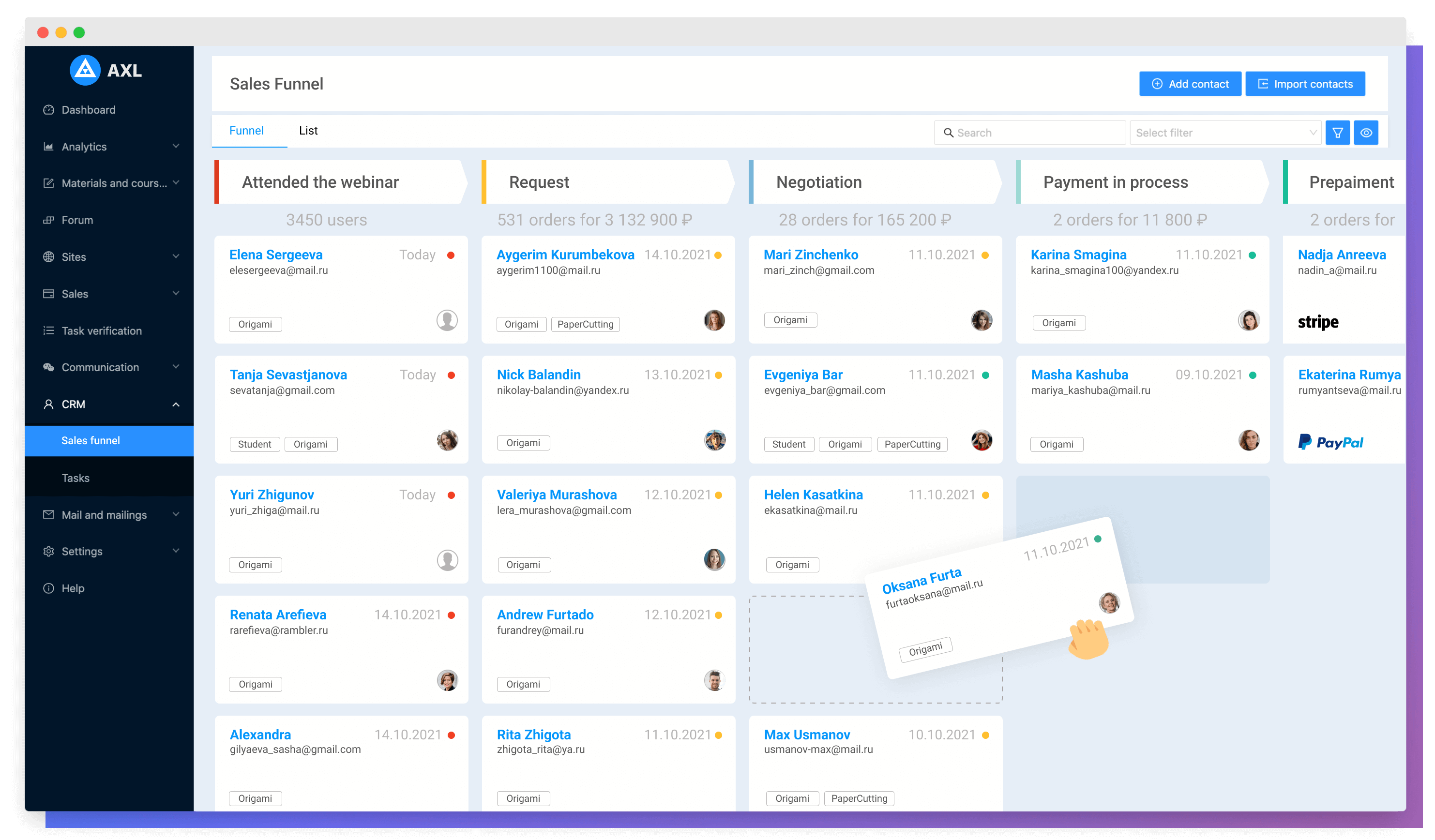Click yellow status dot on Rita Zhigota card

click(x=719, y=736)
